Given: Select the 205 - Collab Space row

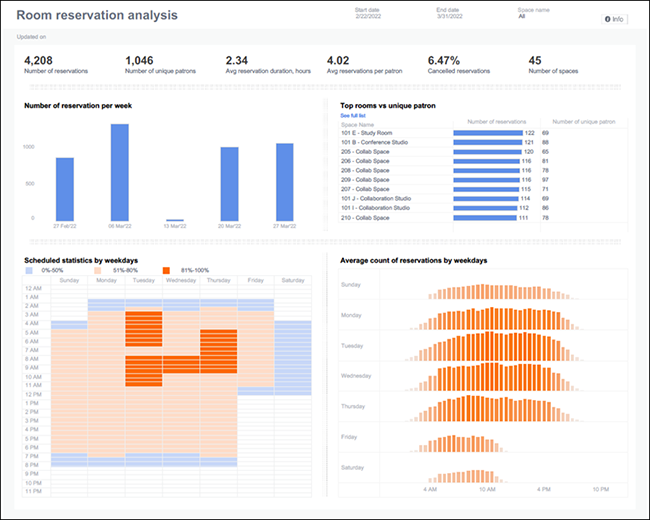Looking at the screenshot, I should tap(483, 152).
